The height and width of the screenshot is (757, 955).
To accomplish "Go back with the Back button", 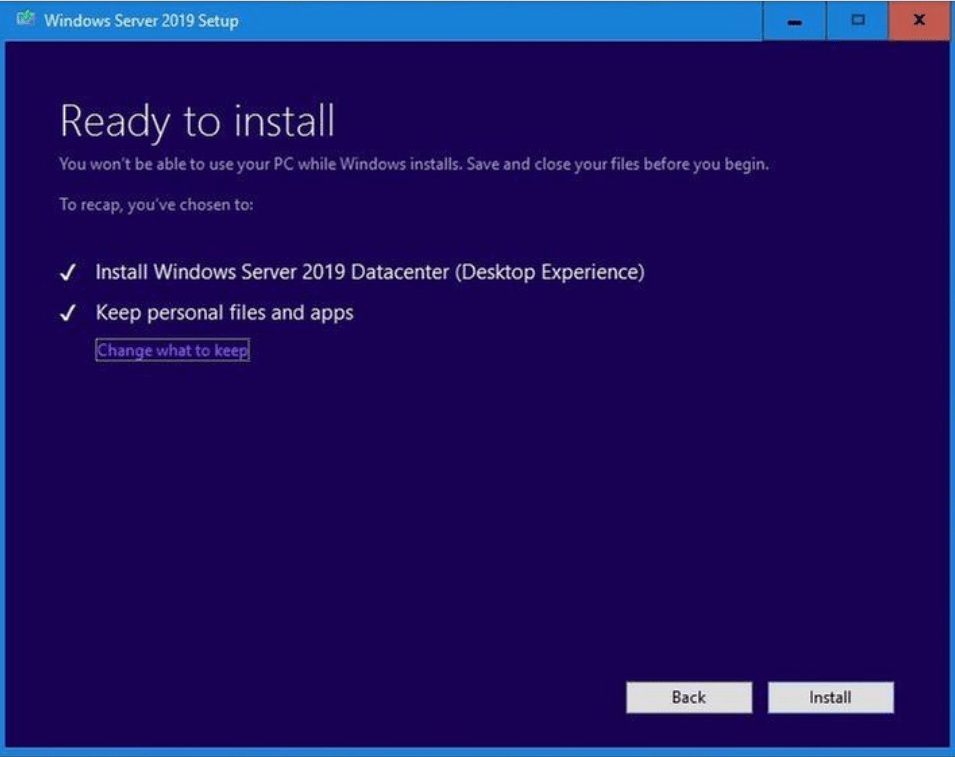I will 688,698.
